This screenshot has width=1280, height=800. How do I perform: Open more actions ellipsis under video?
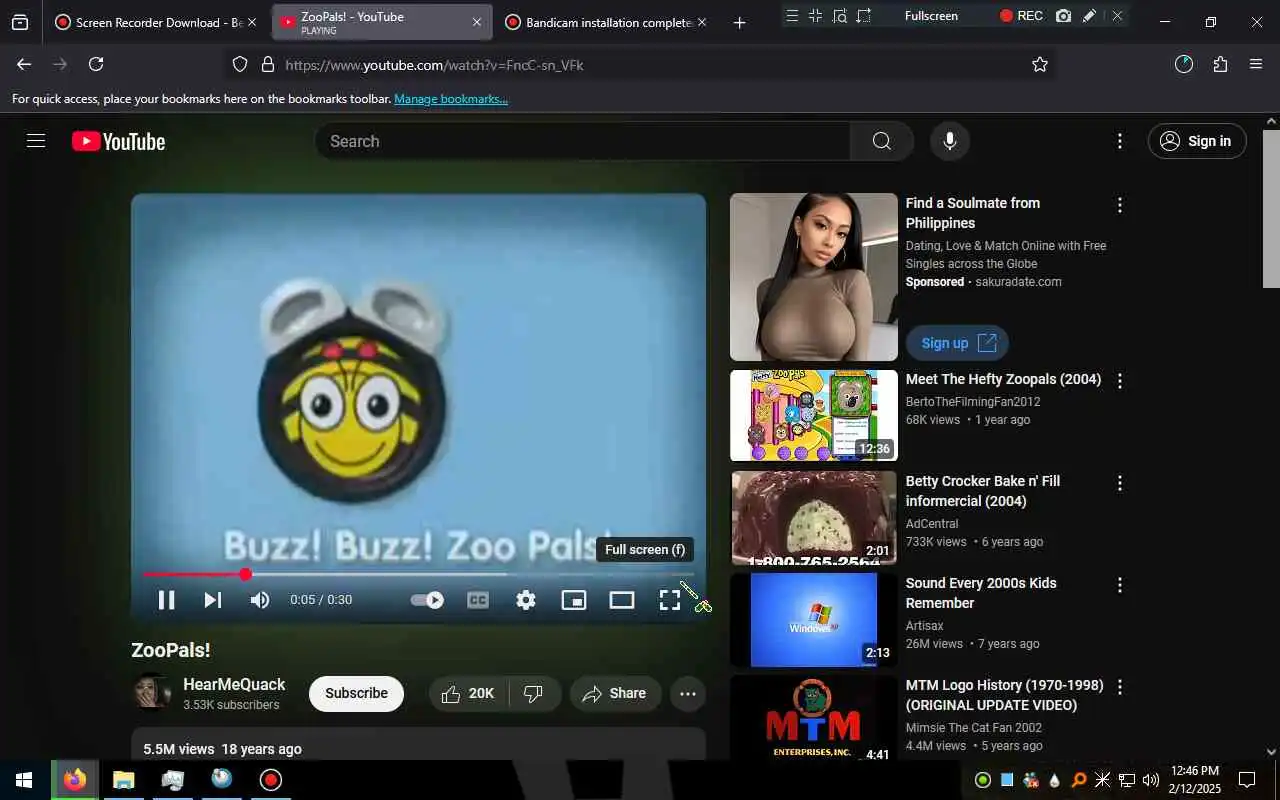click(688, 693)
